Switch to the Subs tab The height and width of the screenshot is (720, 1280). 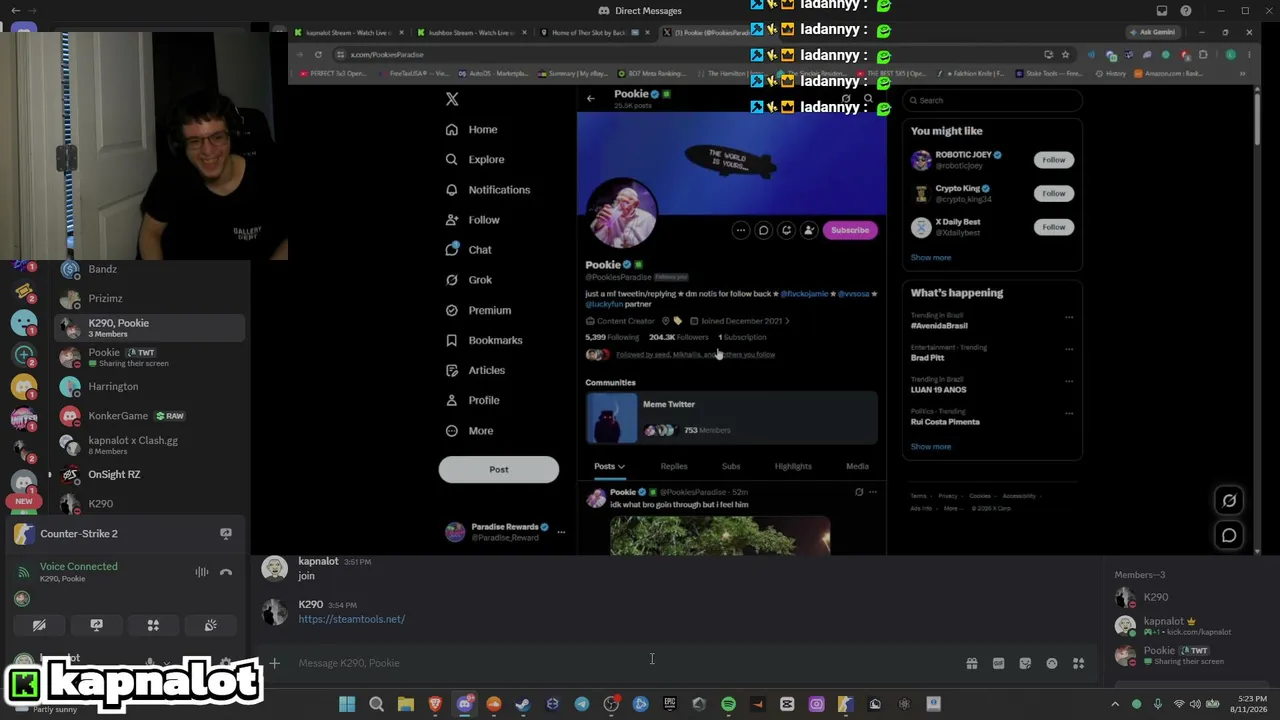point(731,466)
